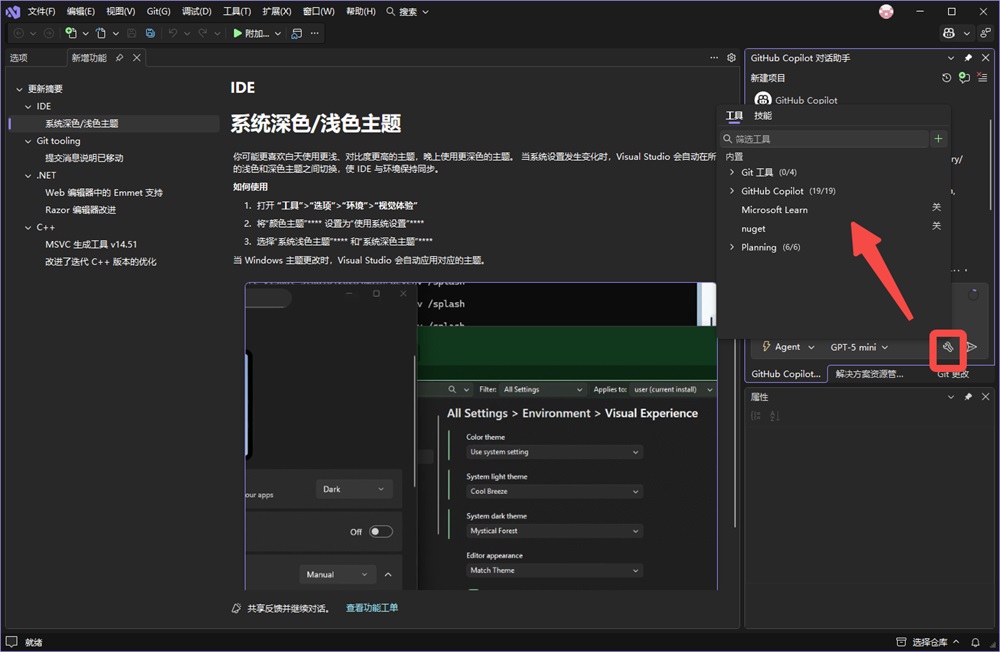The image size is (1000, 652).
Task: Open the Git(G) menu
Action: pos(158,11)
